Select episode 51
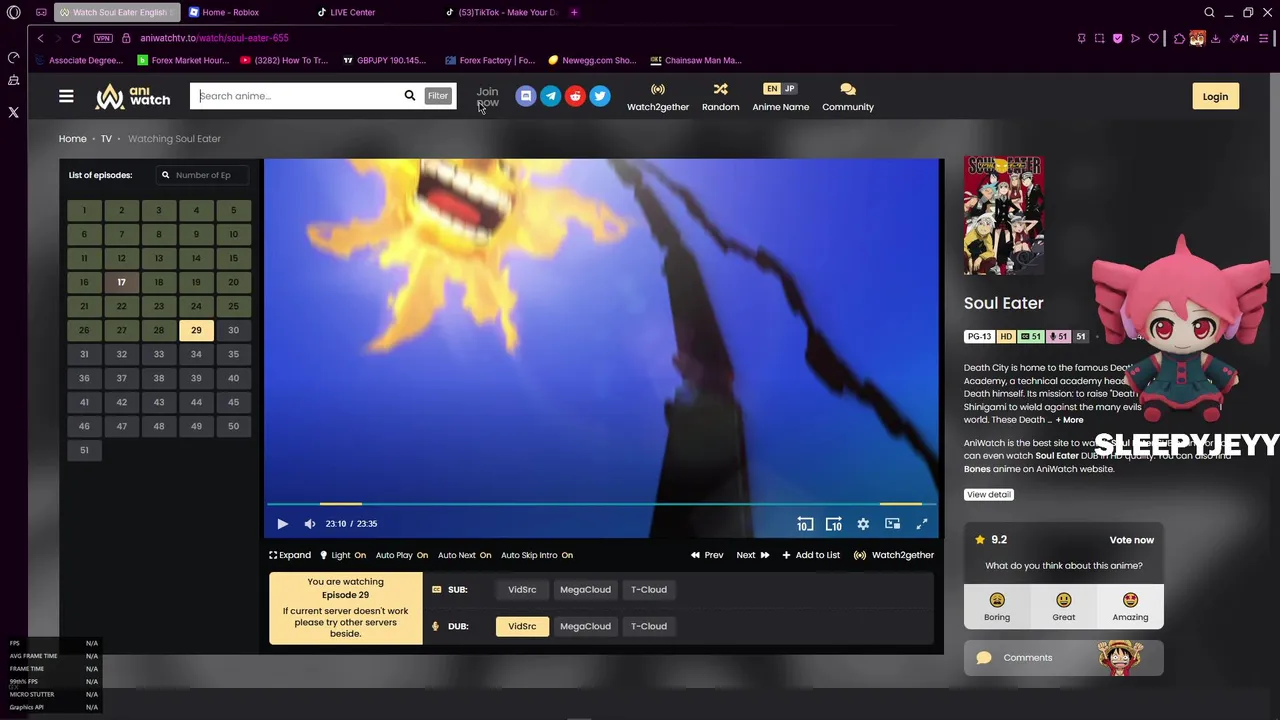 [84, 450]
